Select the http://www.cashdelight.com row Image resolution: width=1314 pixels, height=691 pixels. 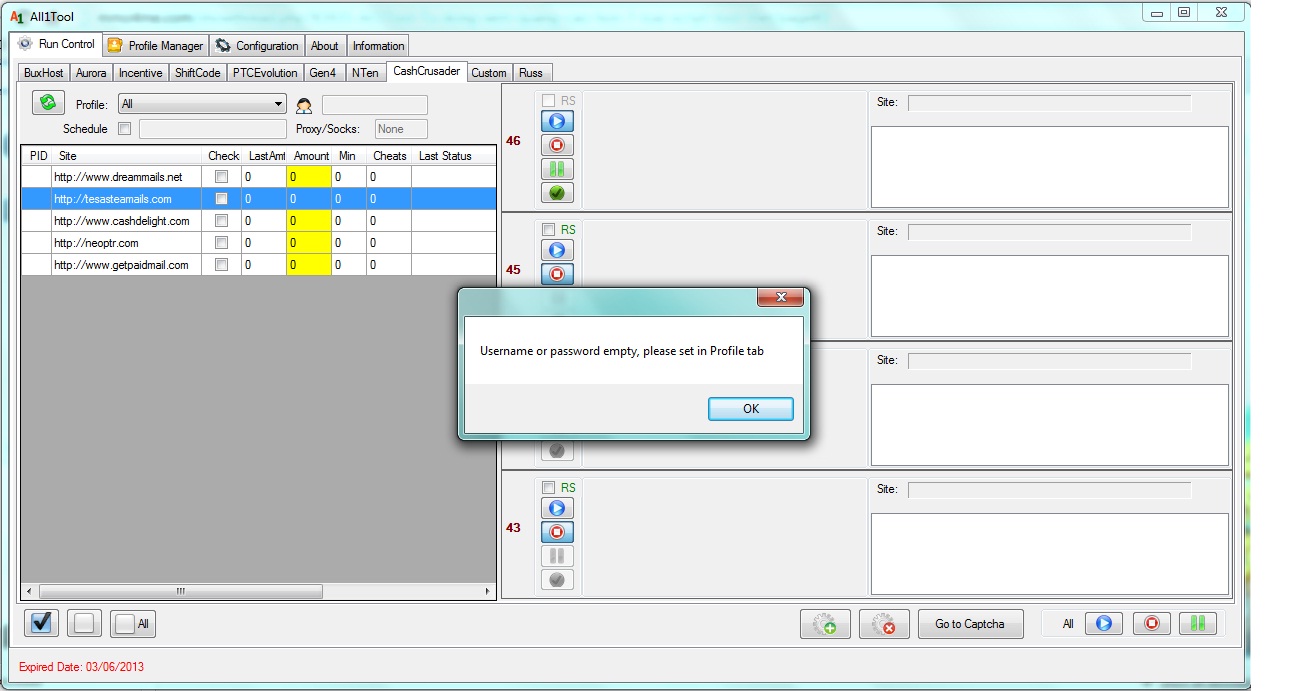pyautogui.click(x=259, y=221)
